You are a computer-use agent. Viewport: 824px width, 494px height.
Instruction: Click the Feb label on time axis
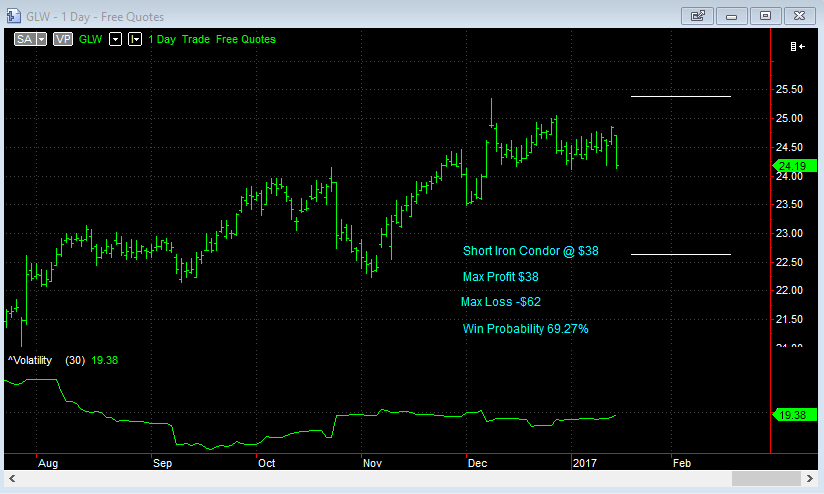[682, 464]
